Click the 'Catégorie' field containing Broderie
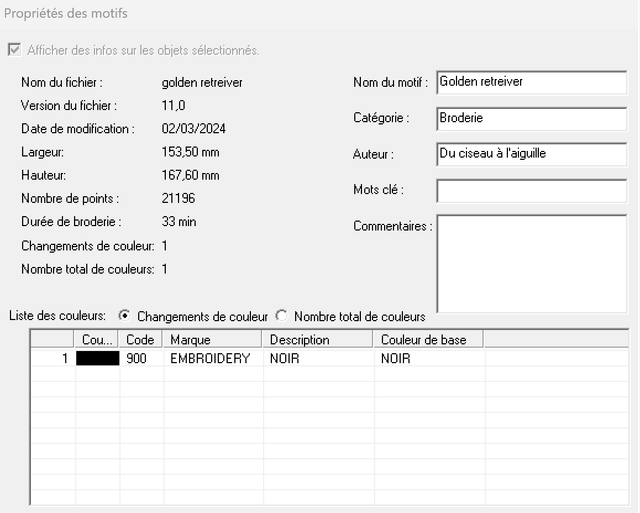640x513 pixels. [530, 118]
